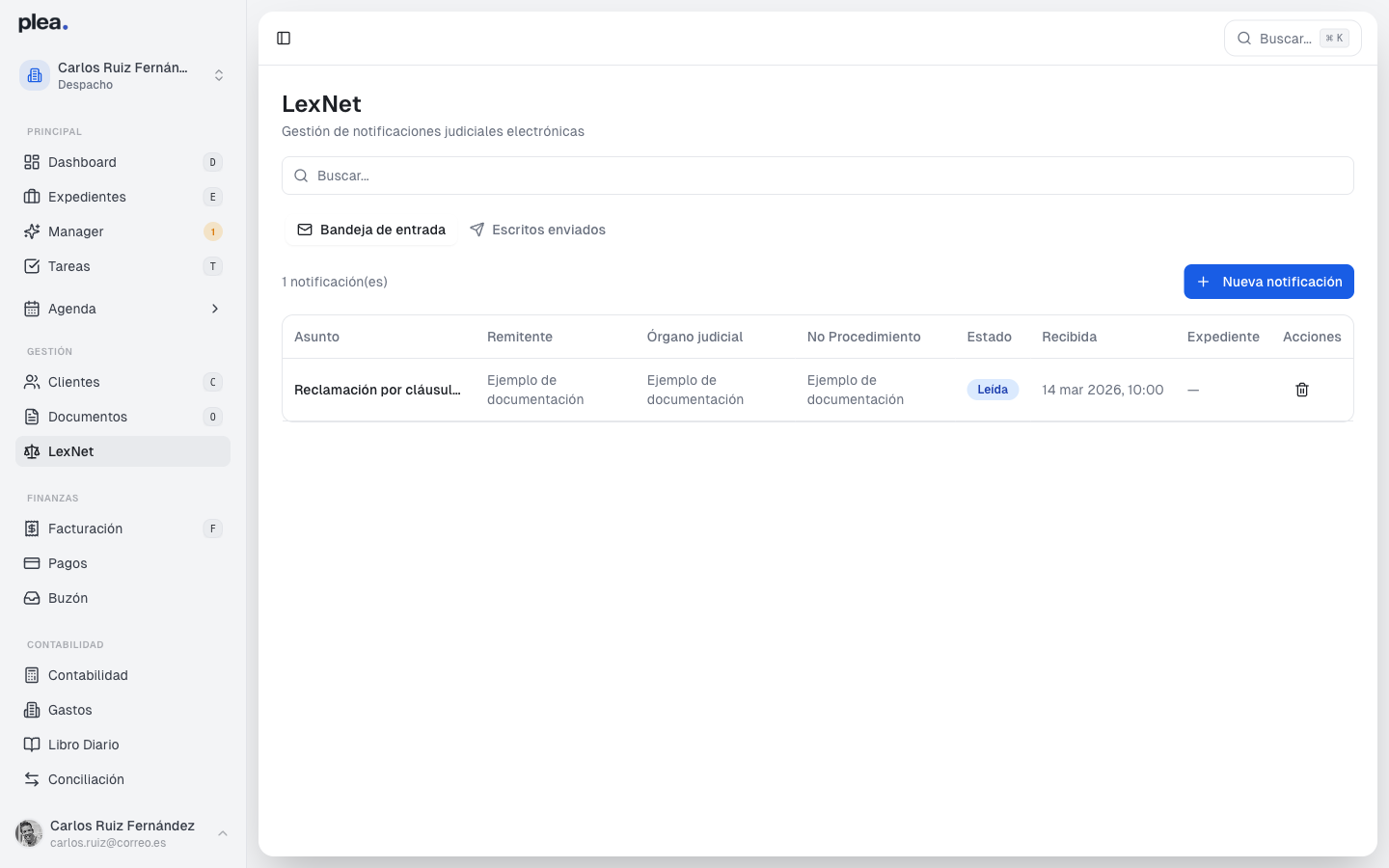Toggle the sidebar panel icon
Screen dimensions: 1389x868
click(x=284, y=39)
